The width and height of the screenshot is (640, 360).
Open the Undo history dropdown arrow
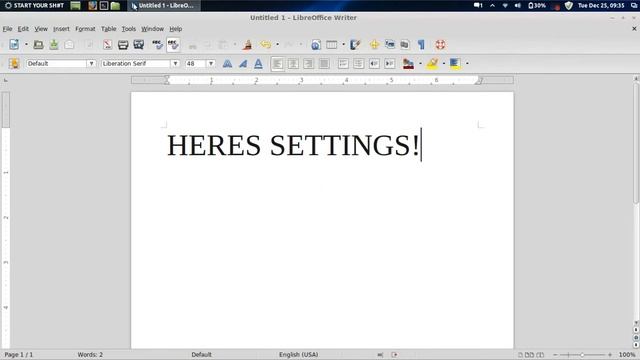pos(278,44)
